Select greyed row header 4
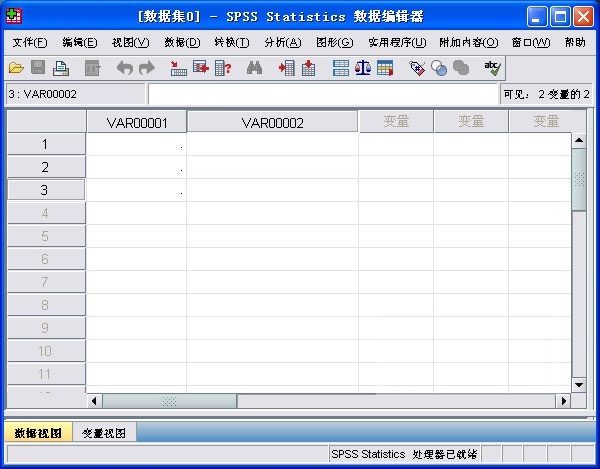The width and height of the screenshot is (600, 469). (x=46, y=213)
